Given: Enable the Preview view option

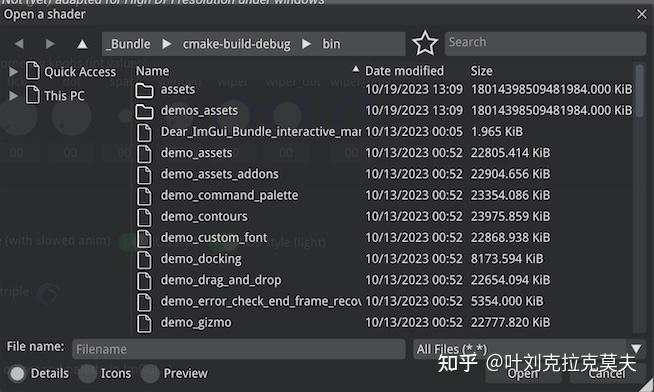Looking at the screenshot, I should coord(150,373).
